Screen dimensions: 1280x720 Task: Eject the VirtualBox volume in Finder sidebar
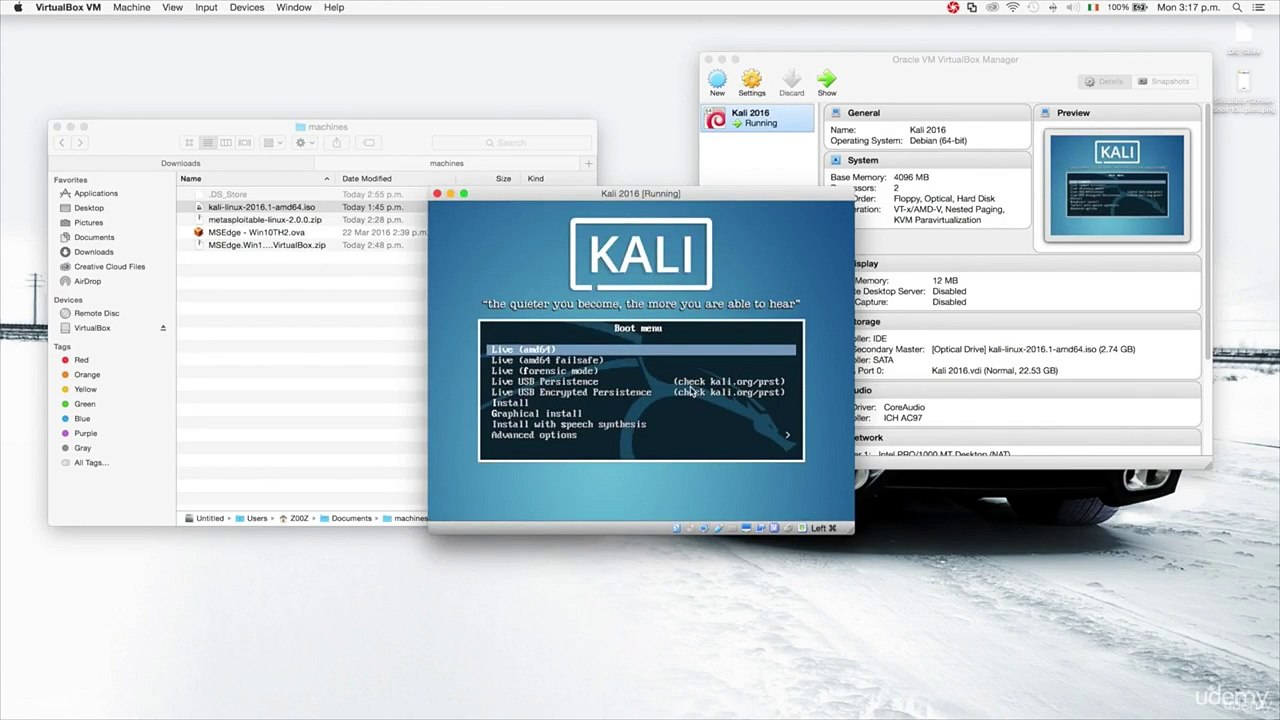(163, 328)
